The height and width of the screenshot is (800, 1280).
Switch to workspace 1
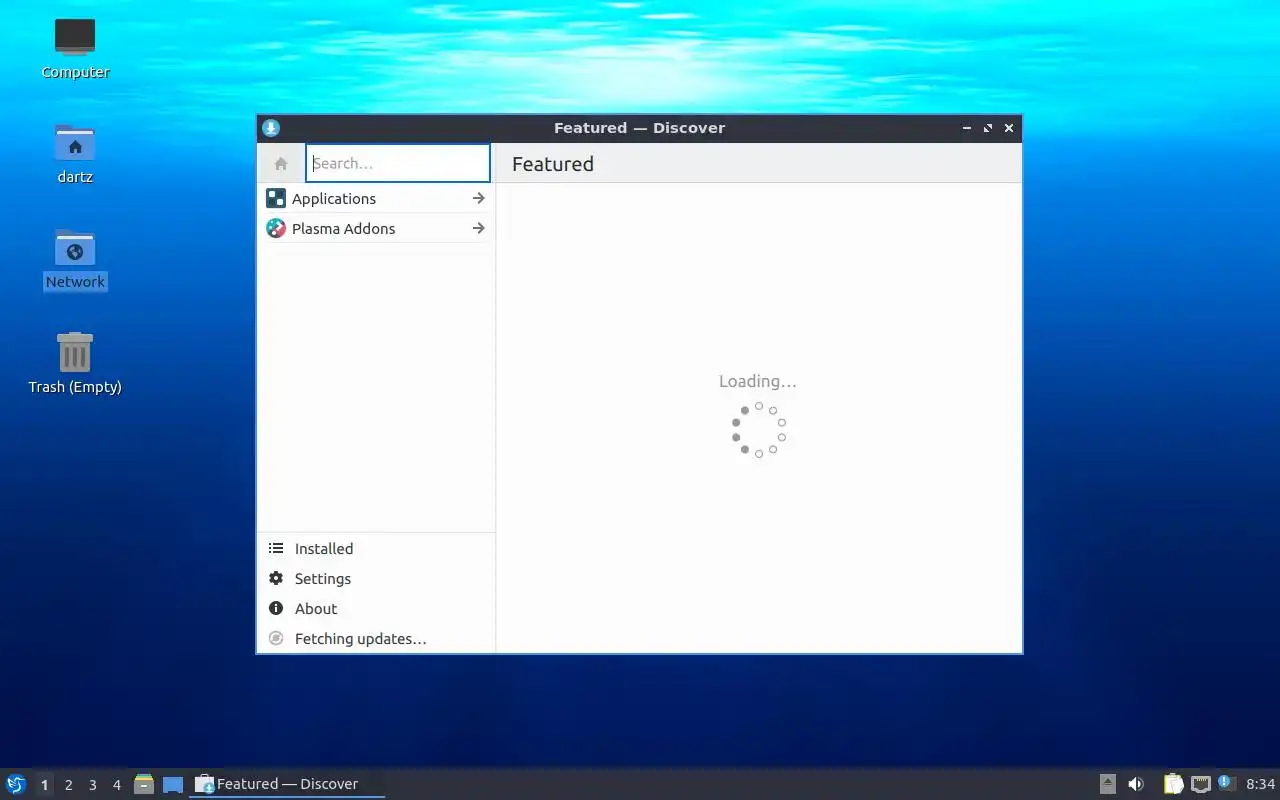(44, 785)
